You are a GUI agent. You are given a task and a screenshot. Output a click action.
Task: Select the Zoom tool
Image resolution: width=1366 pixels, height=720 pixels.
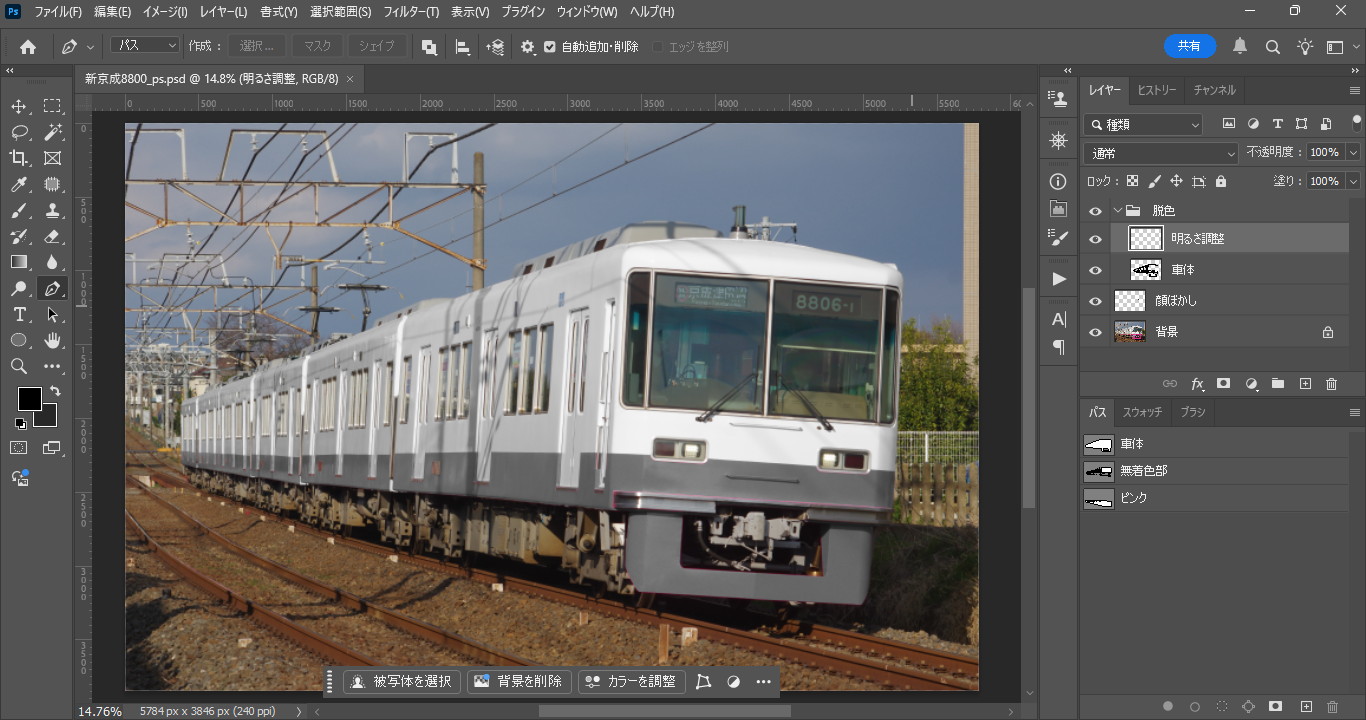pos(19,367)
